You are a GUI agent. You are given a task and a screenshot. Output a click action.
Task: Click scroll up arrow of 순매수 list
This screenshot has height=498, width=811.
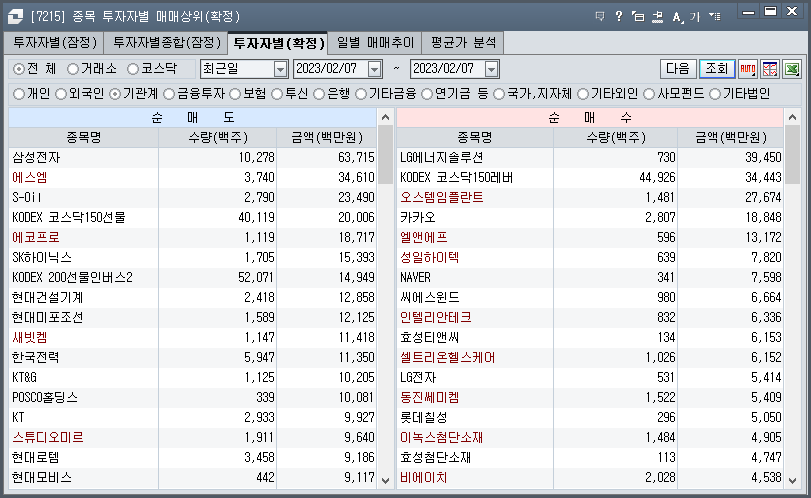coord(792,117)
